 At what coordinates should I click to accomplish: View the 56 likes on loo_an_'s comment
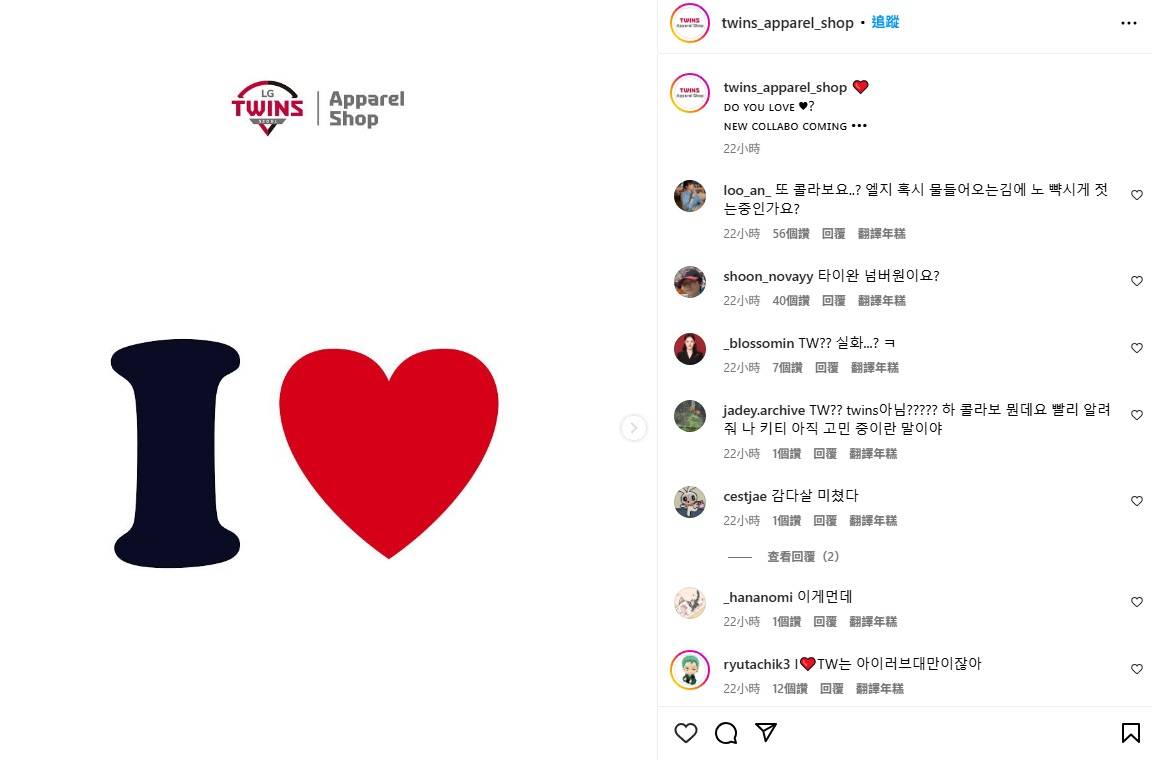tap(791, 234)
